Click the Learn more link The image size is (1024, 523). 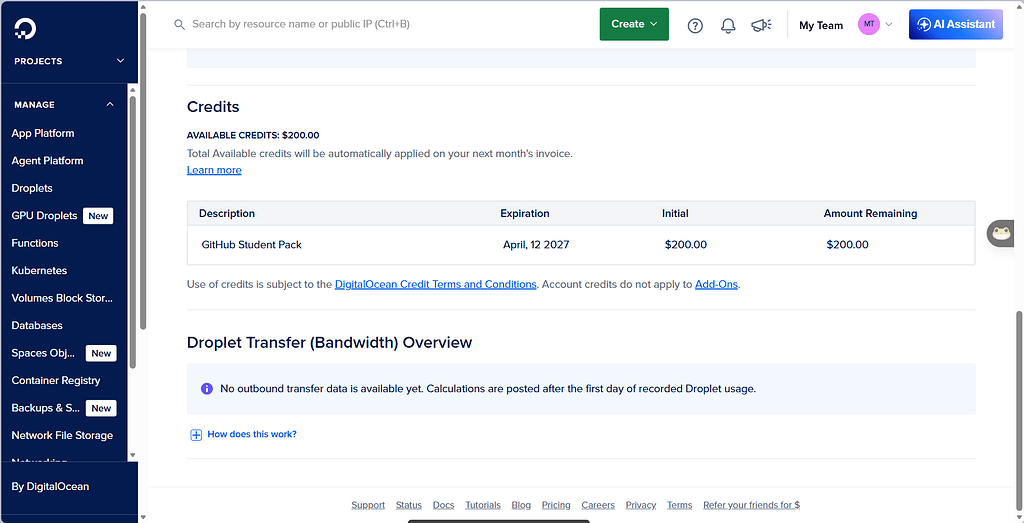coord(214,170)
